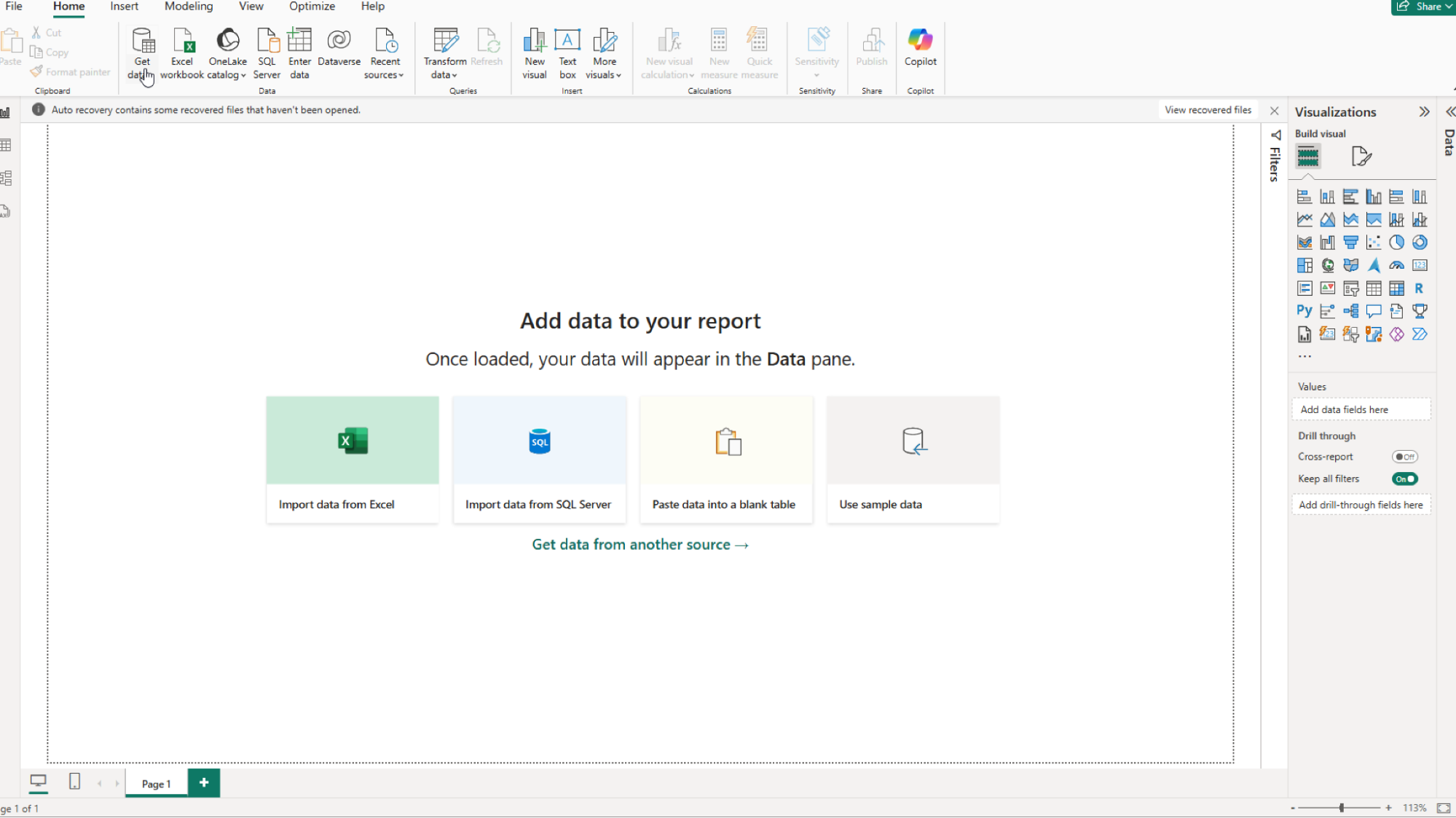Image resolution: width=1456 pixels, height=818 pixels.
Task: Select the Stacked bar chart visual
Action: 1304,197
